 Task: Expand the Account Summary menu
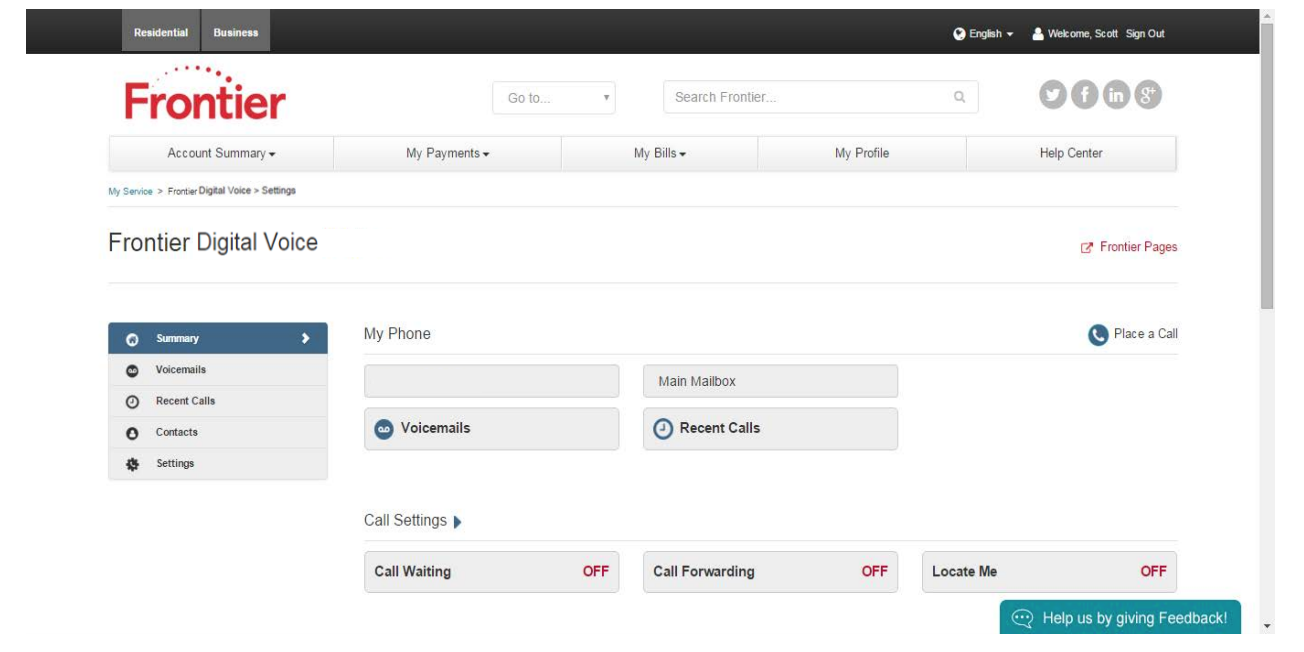(221, 154)
